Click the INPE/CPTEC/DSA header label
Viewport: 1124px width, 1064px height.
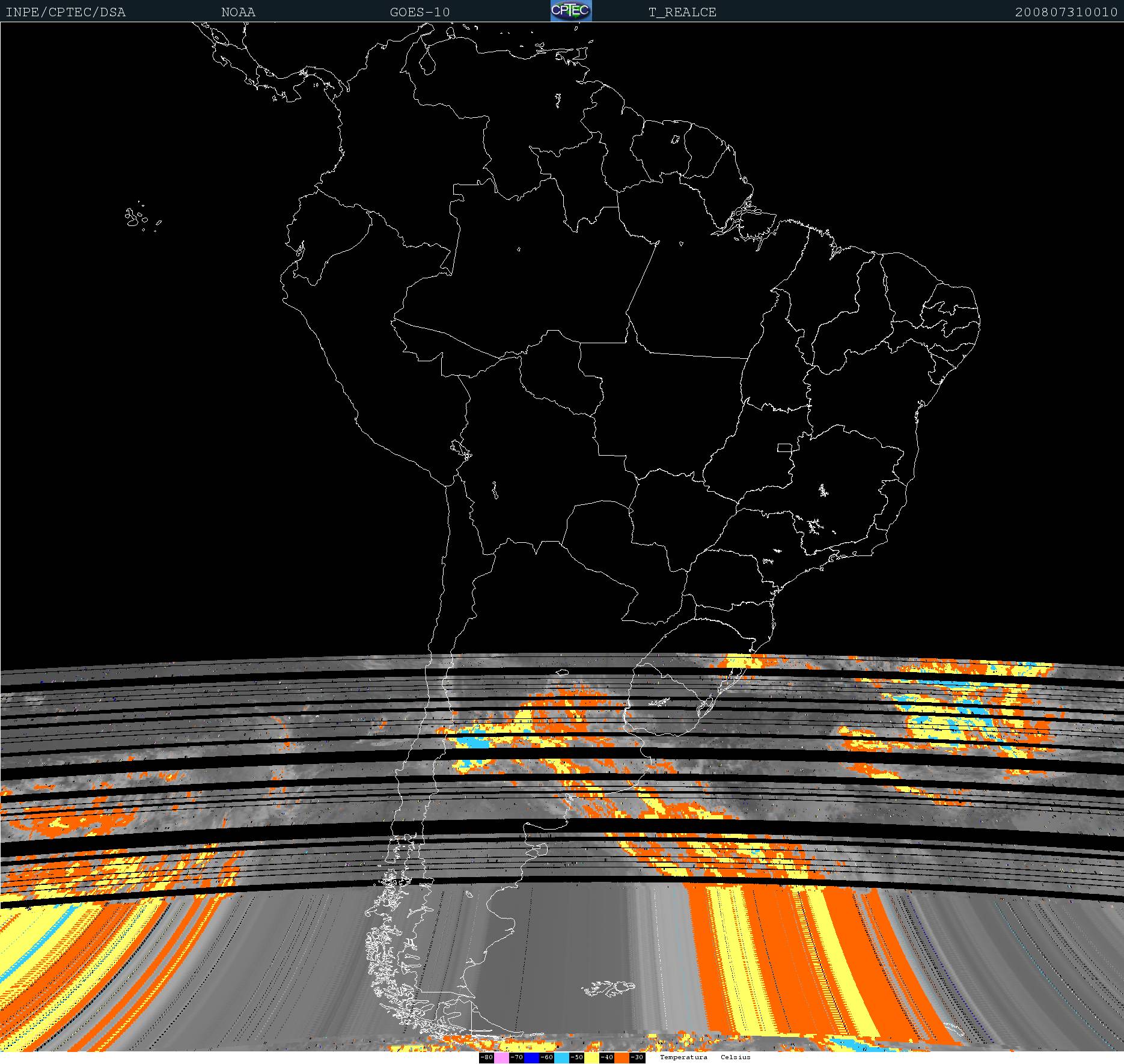[66, 12]
